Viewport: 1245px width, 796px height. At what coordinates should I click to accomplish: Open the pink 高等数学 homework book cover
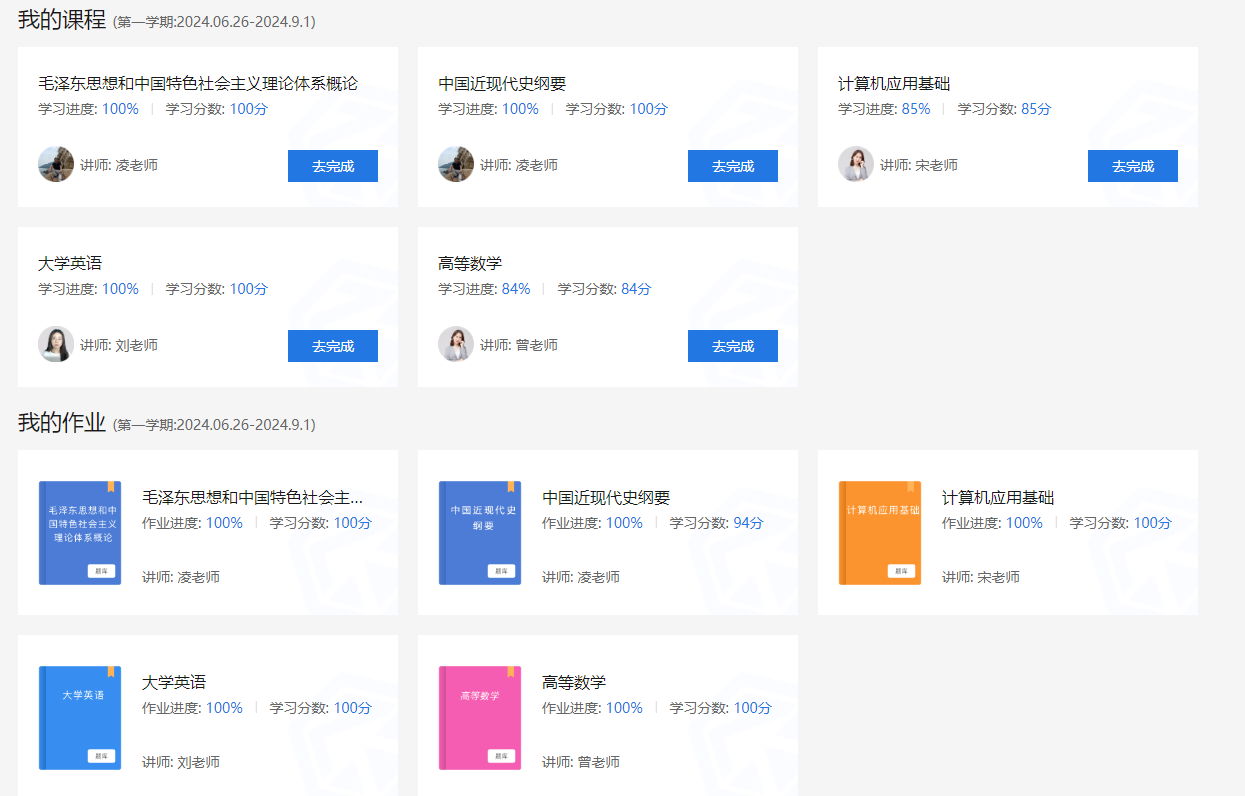pyautogui.click(x=479, y=717)
